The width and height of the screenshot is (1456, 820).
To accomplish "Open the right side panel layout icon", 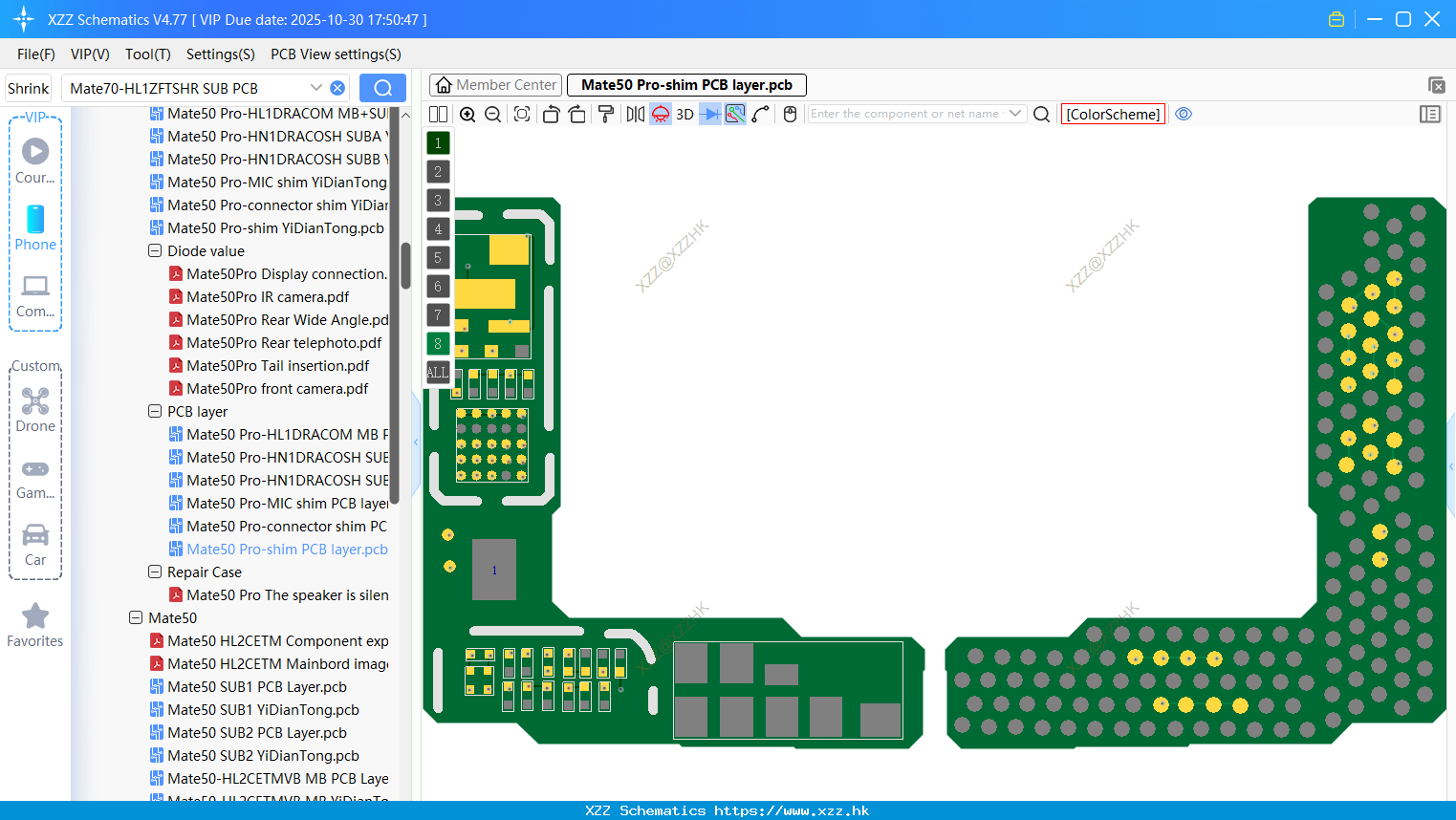I will 1430,114.
